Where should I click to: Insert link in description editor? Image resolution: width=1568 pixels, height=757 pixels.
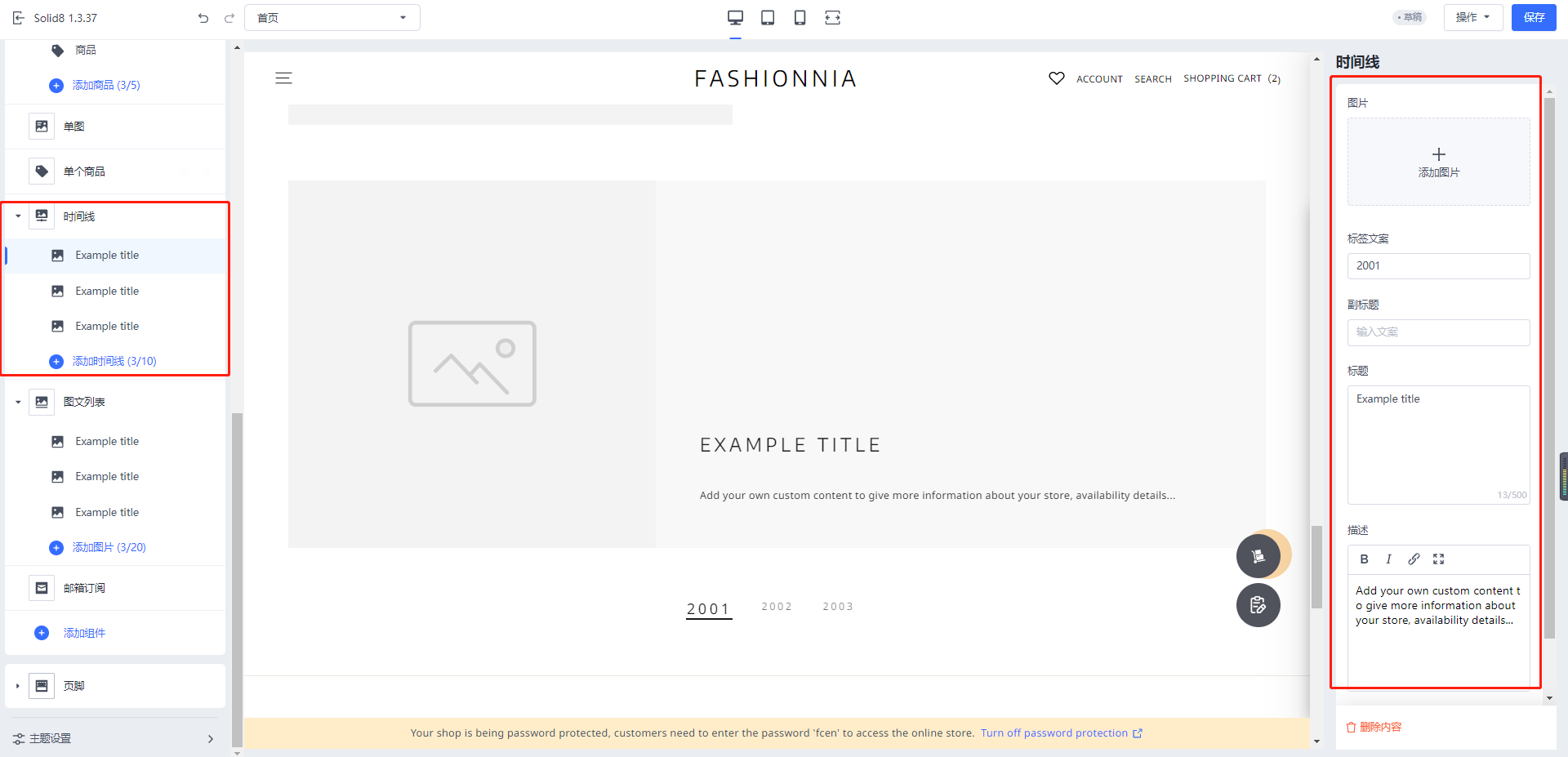(1414, 559)
